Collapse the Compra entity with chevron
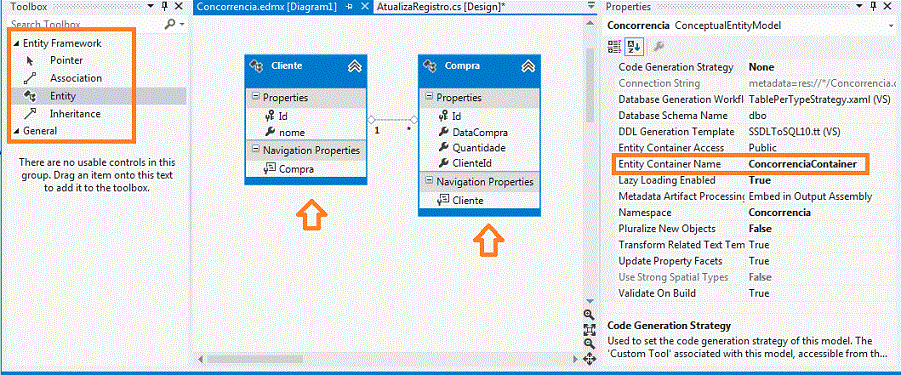The width and height of the screenshot is (901, 375). 528,66
